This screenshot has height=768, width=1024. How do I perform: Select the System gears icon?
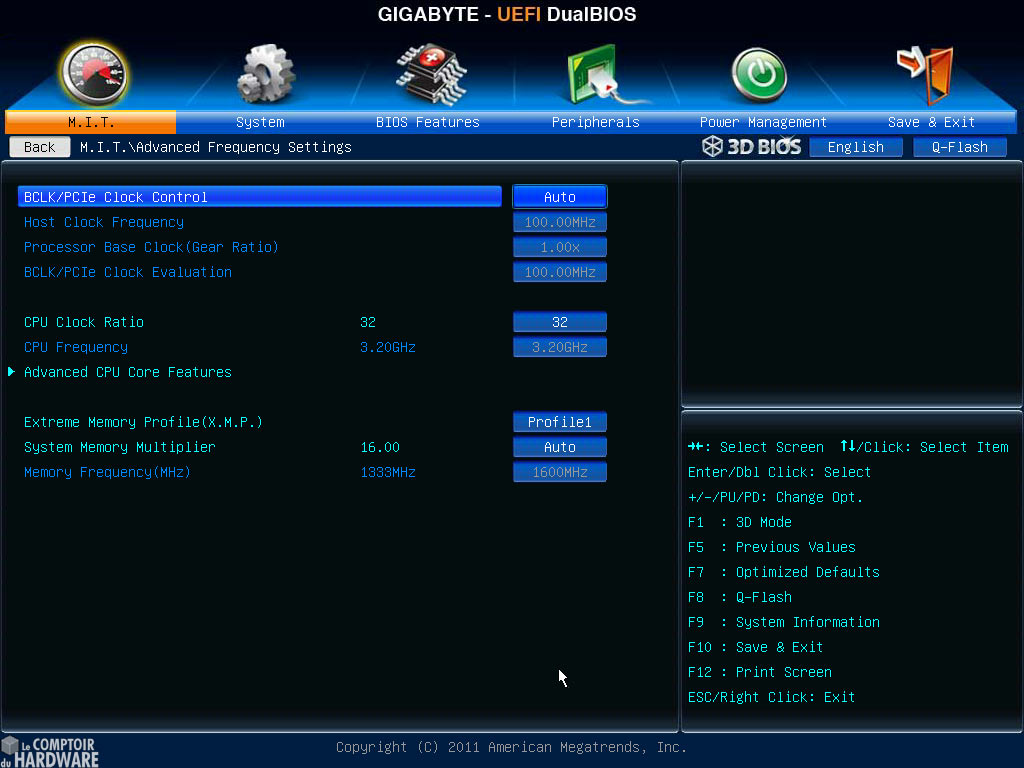[x=260, y=75]
